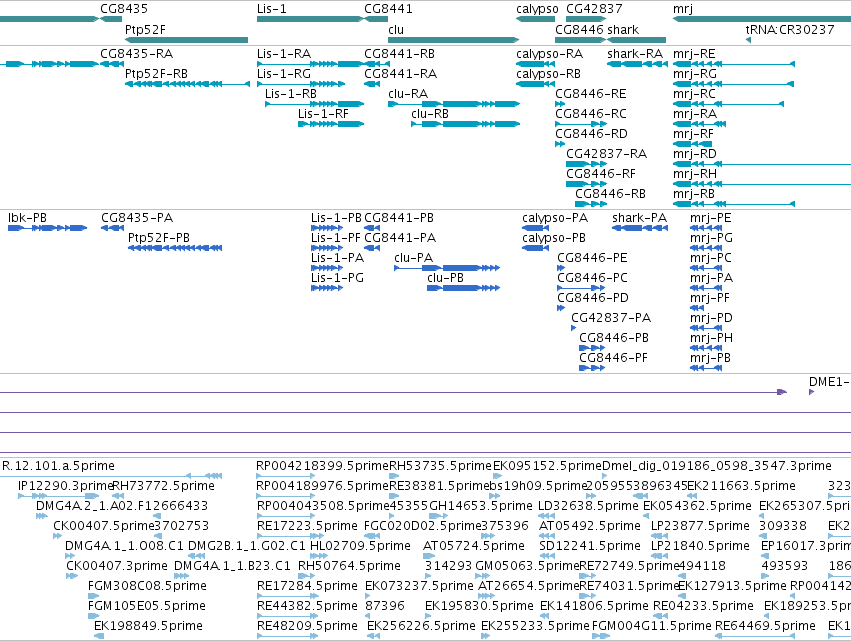Click the Lis-1-RA transcript label
The width and height of the screenshot is (851, 641).
click(284, 54)
